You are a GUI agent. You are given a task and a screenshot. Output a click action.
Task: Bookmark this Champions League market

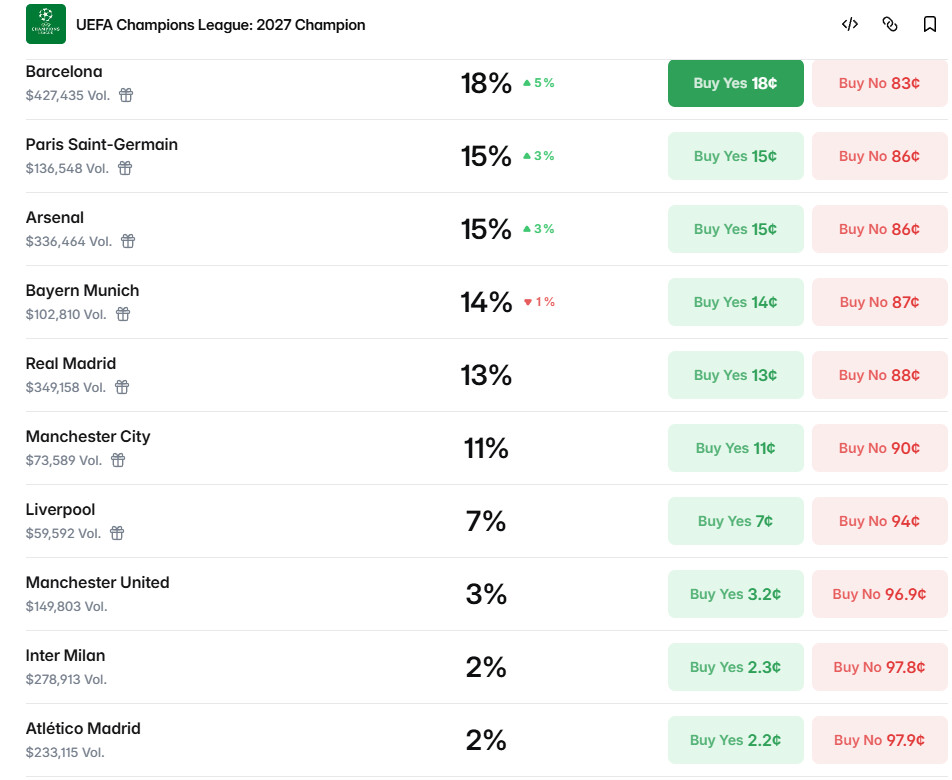pos(929,24)
